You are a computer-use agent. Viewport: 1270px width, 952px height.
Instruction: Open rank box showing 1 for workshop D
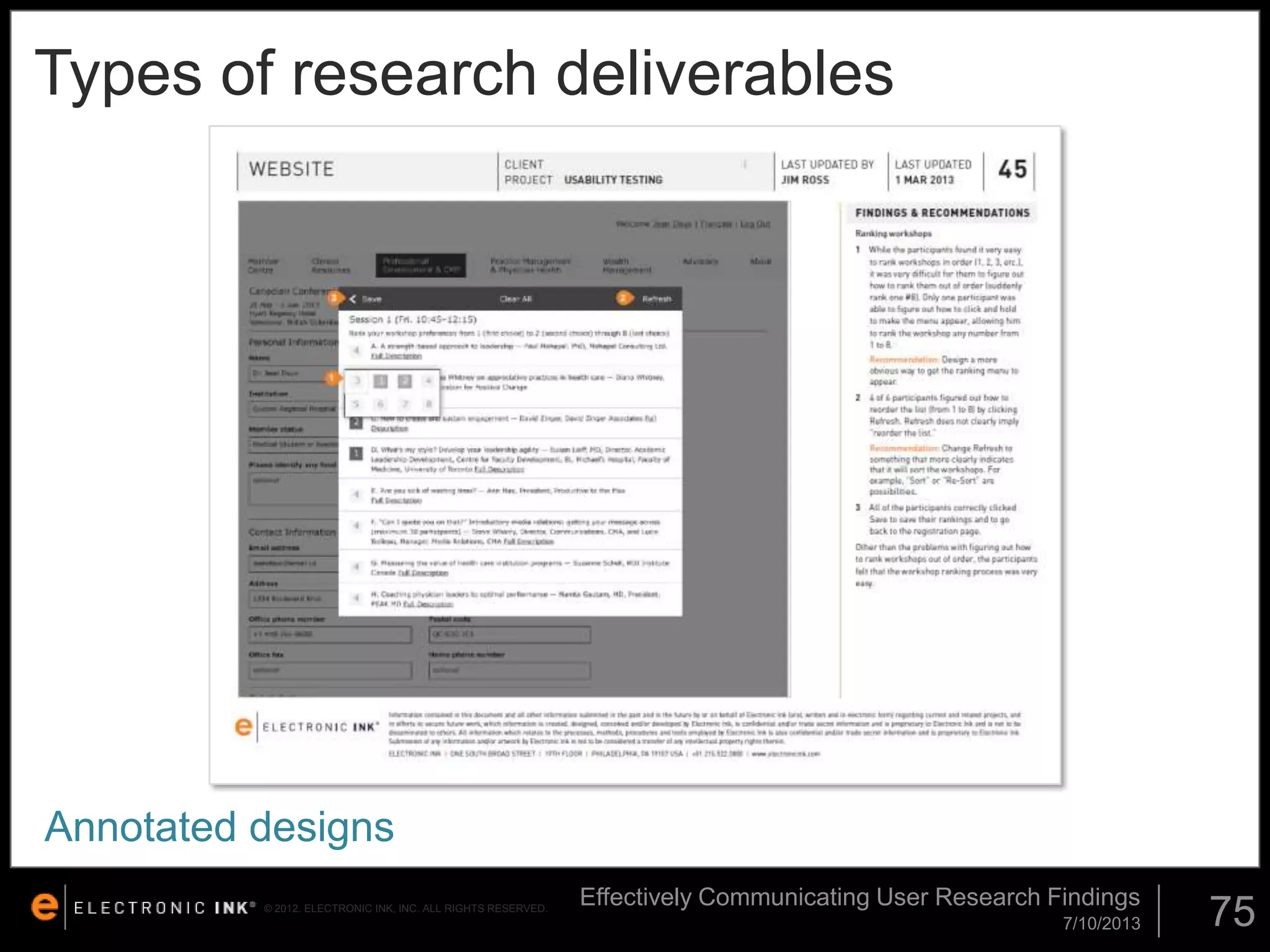coord(356,454)
